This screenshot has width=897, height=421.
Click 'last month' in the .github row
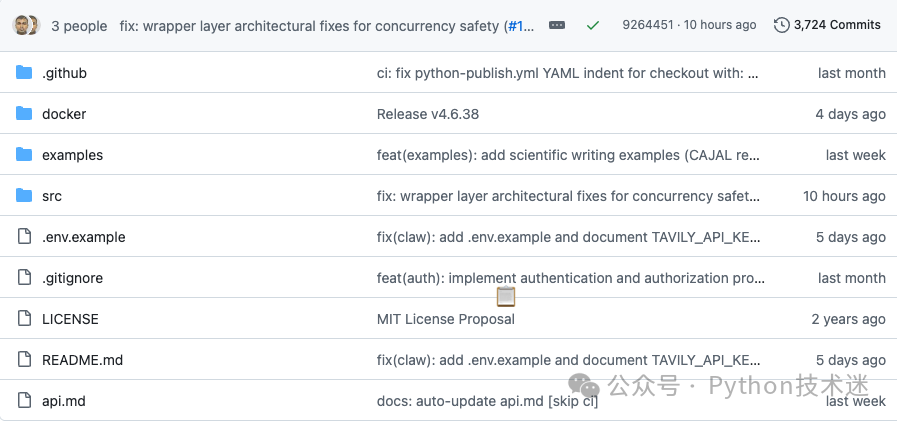pos(852,73)
